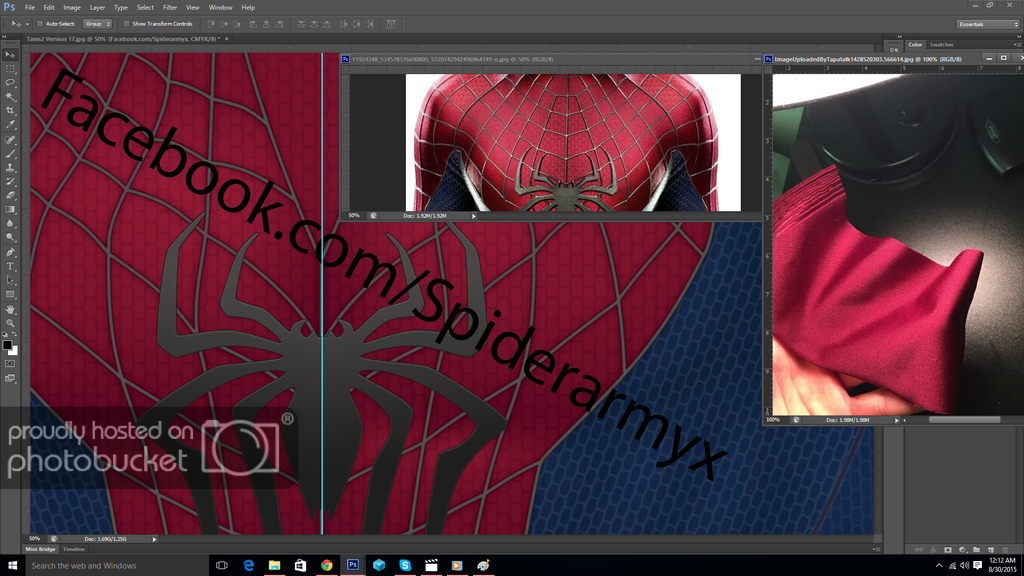Open the Image menu
Screen dimensions: 1024x576
click(x=72, y=7)
